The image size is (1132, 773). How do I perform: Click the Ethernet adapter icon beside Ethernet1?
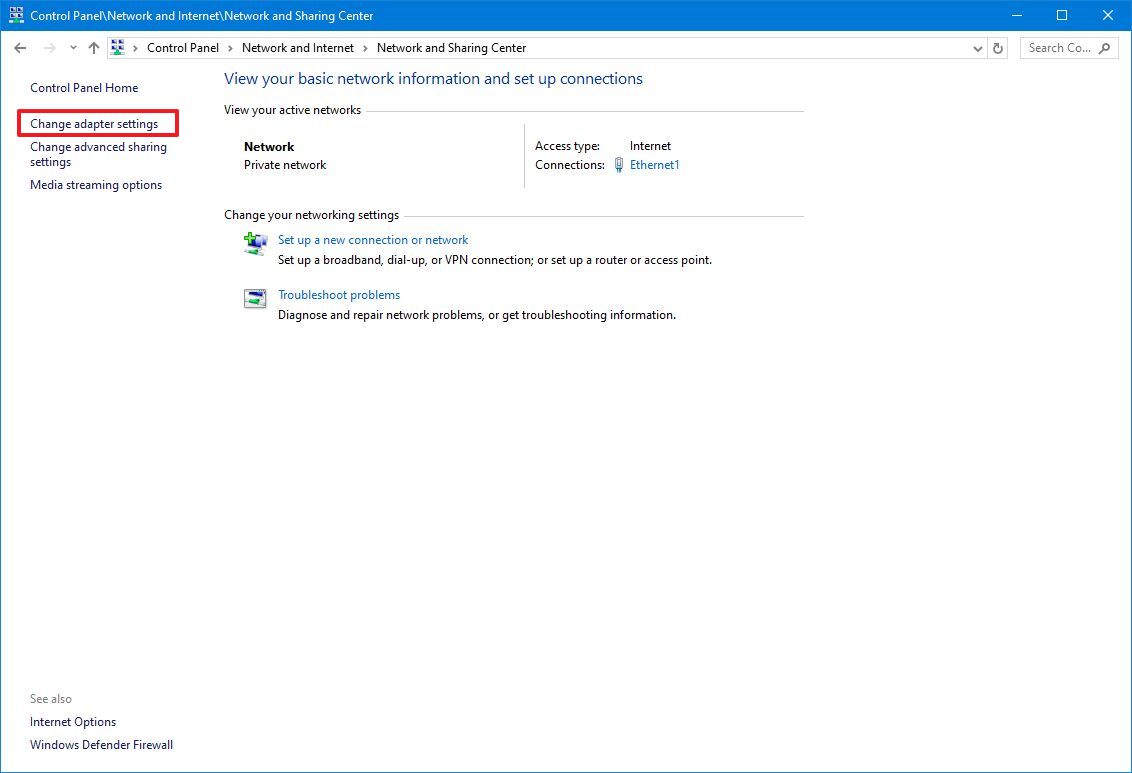coord(617,165)
